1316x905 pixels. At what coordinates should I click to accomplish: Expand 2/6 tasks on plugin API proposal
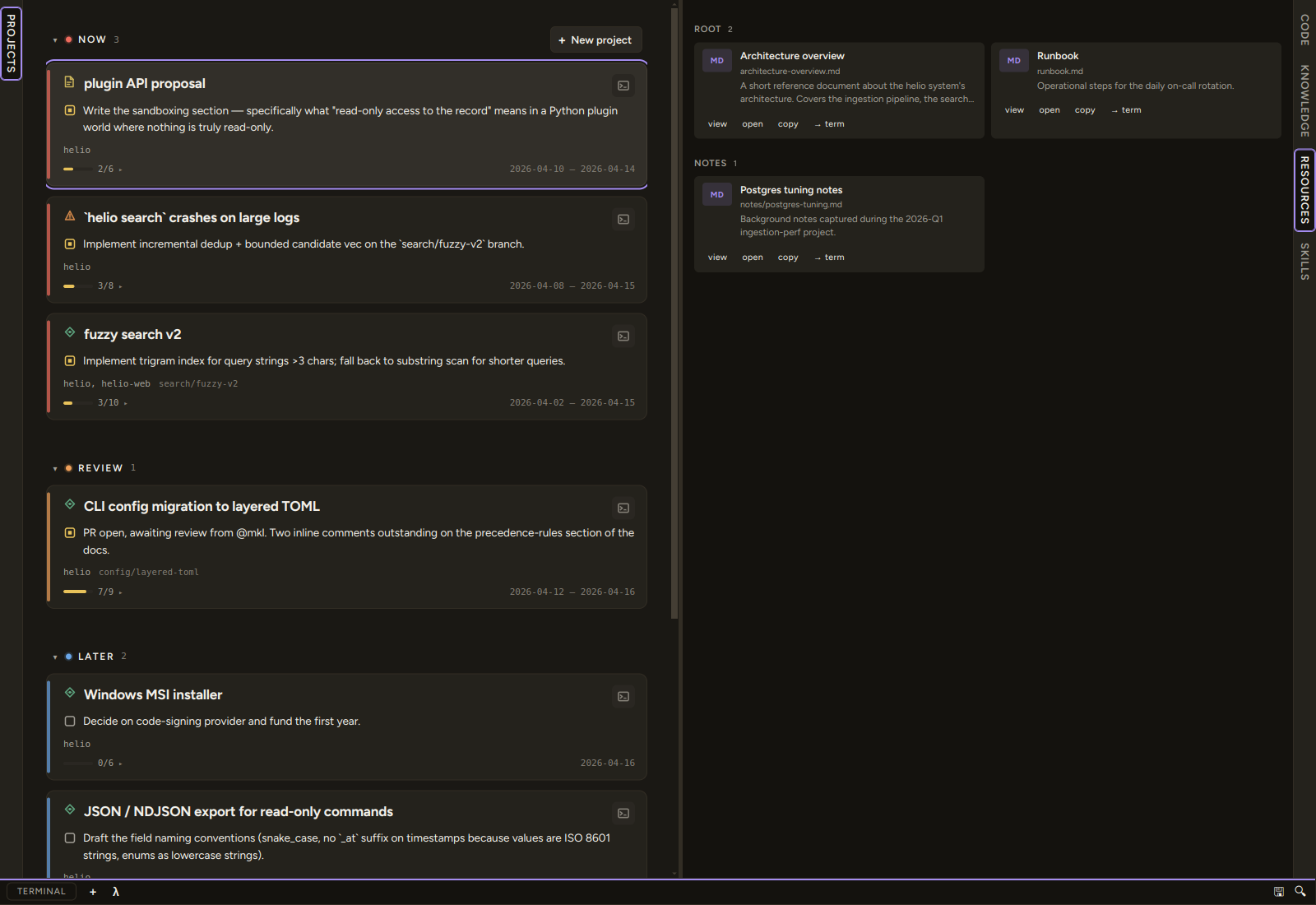tap(109, 169)
